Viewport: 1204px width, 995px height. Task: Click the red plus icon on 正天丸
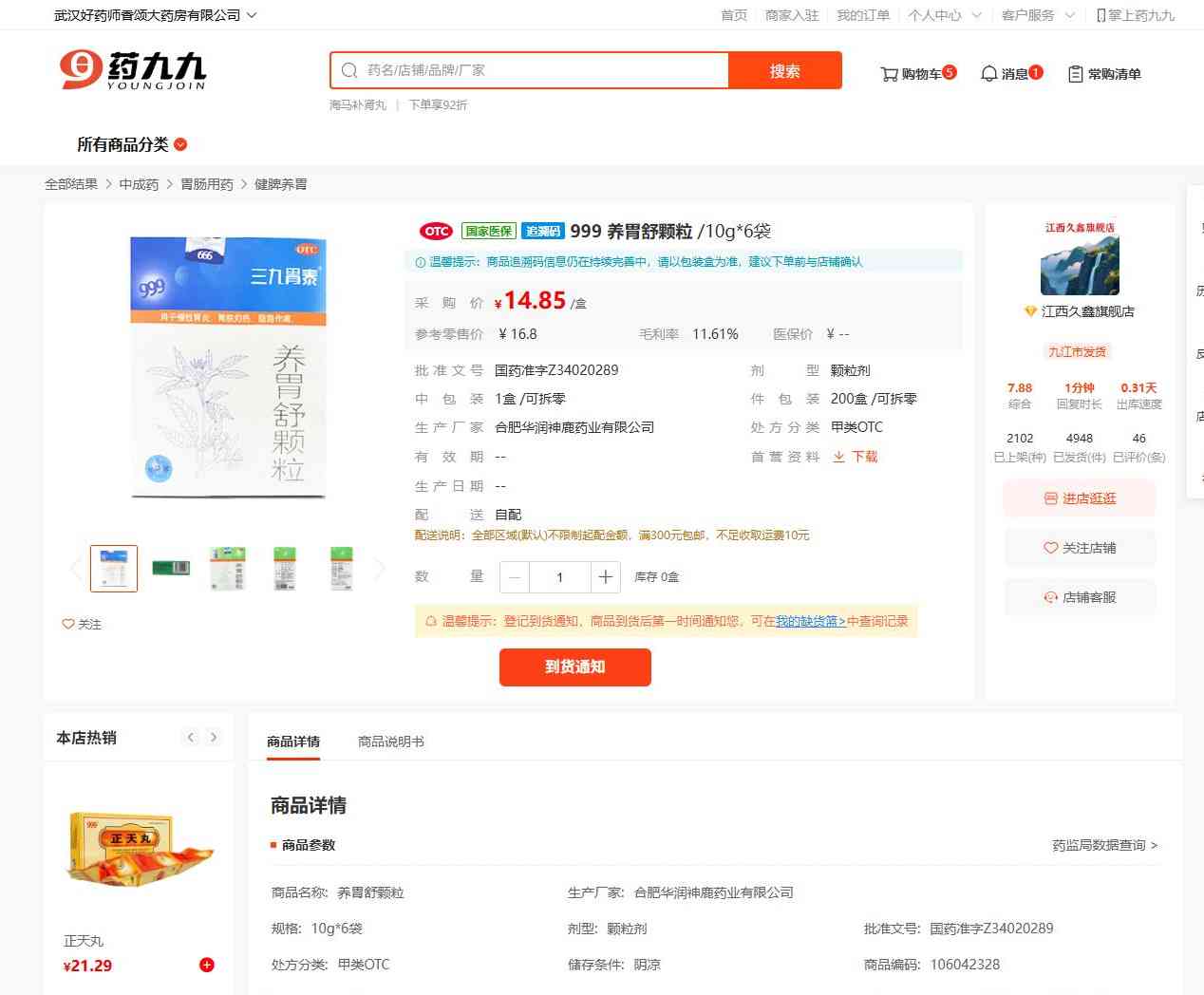point(206,965)
